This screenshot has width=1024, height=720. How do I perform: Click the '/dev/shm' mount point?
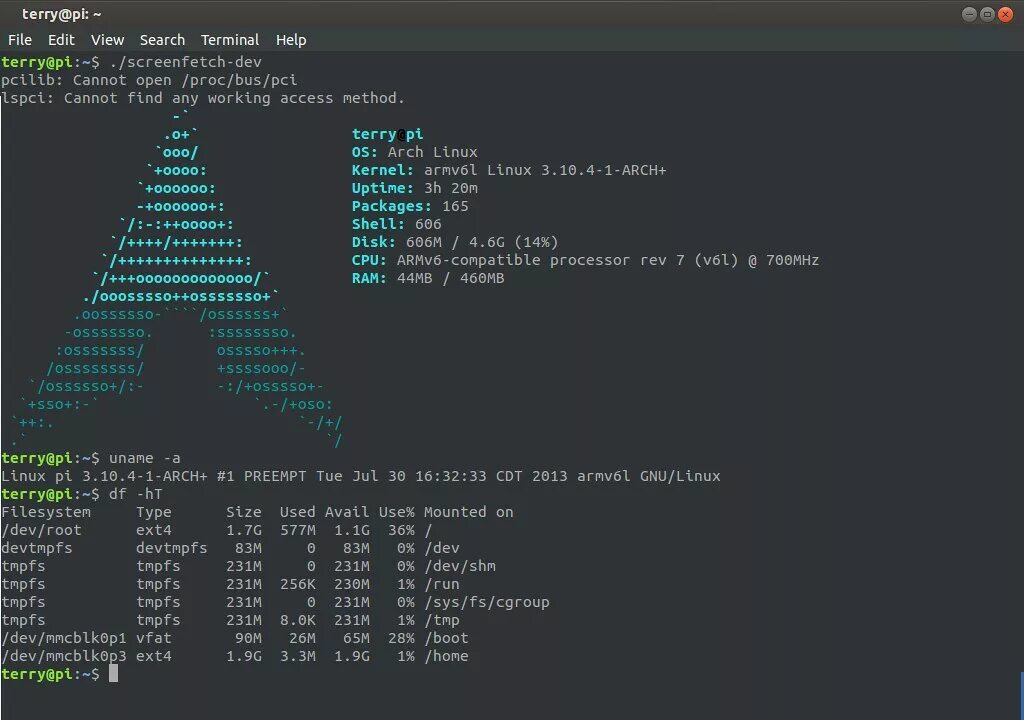click(x=460, y=566)
